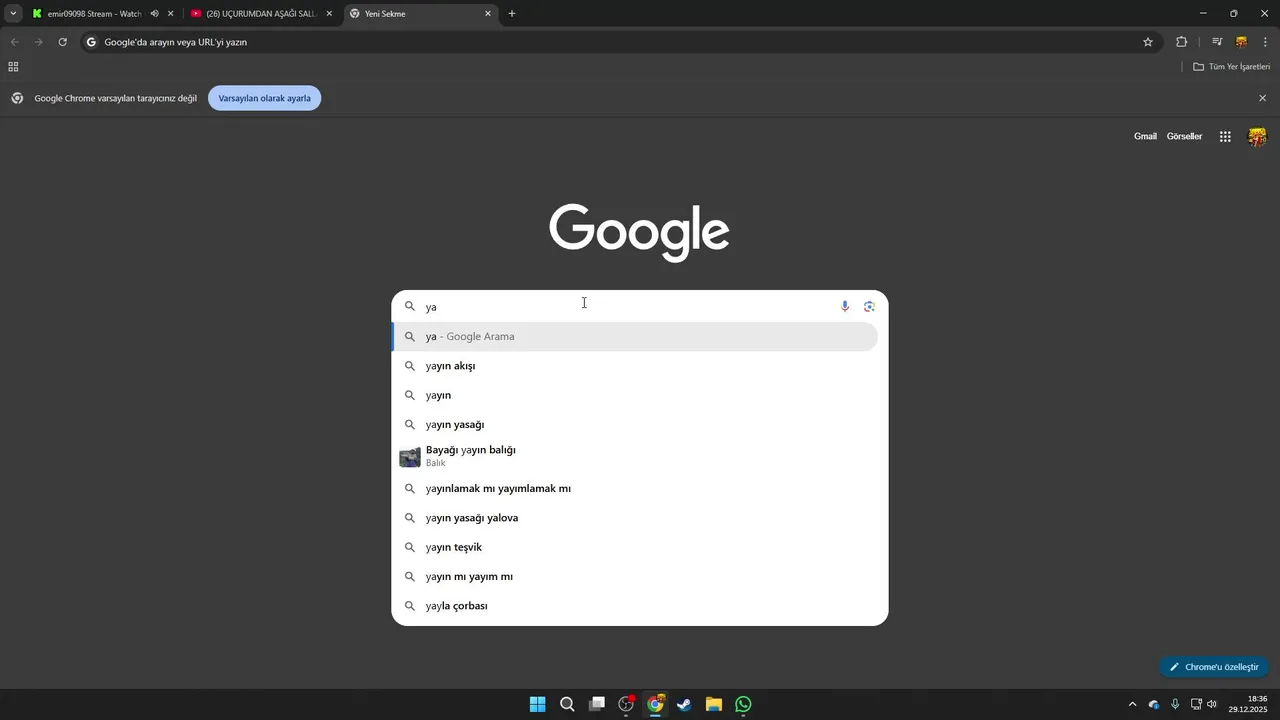This screenshot has height=720, width=1280.
Task: Open network settings tray icon
Action: [x=1196, y=704]
